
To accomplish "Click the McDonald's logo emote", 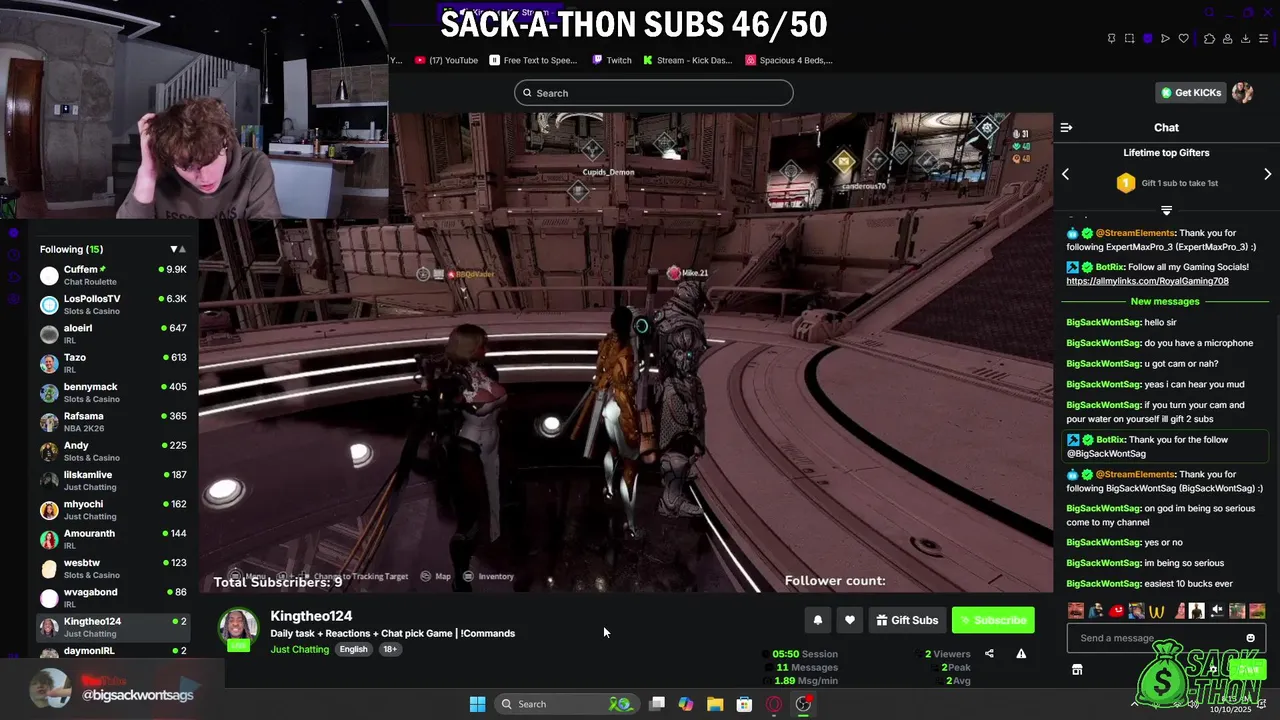I will pyautogui.click(x=1157, y=611).
